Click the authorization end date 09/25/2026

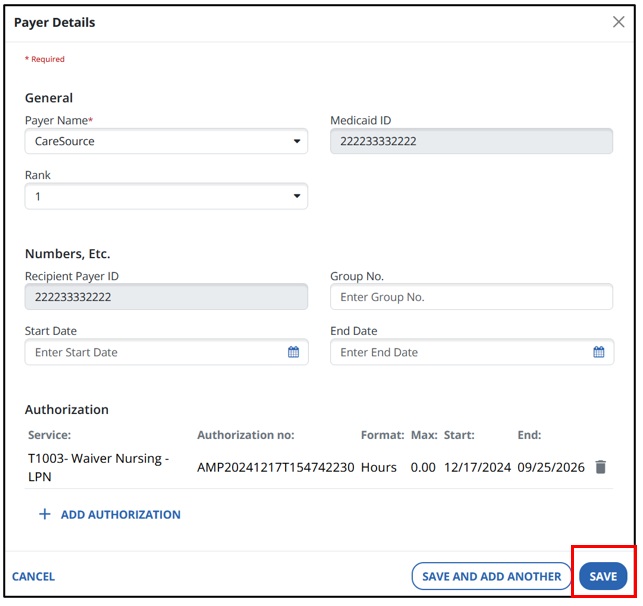point(549,467)
